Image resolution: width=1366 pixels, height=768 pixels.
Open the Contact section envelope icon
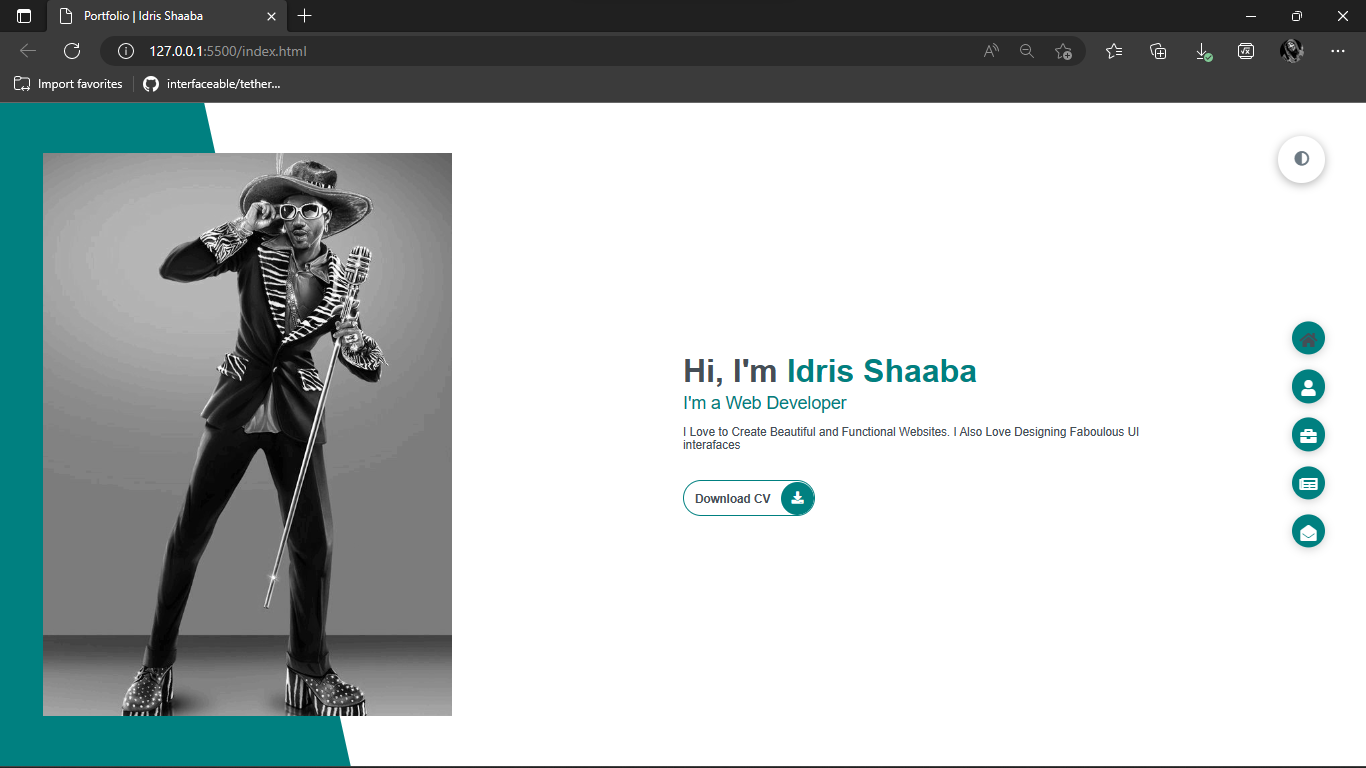(x=1308, y=531)
